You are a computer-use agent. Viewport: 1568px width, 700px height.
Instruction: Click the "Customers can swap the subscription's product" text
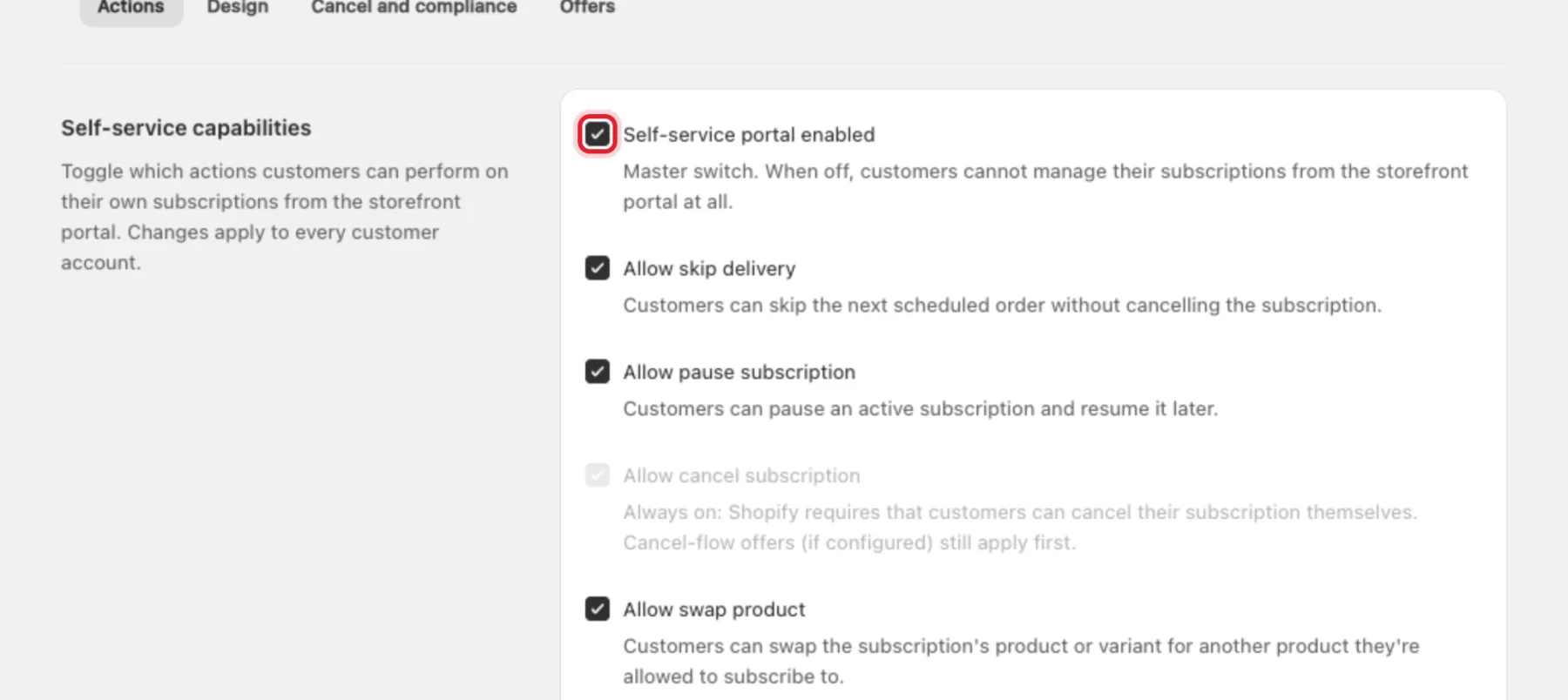(x=1021, y=662)
